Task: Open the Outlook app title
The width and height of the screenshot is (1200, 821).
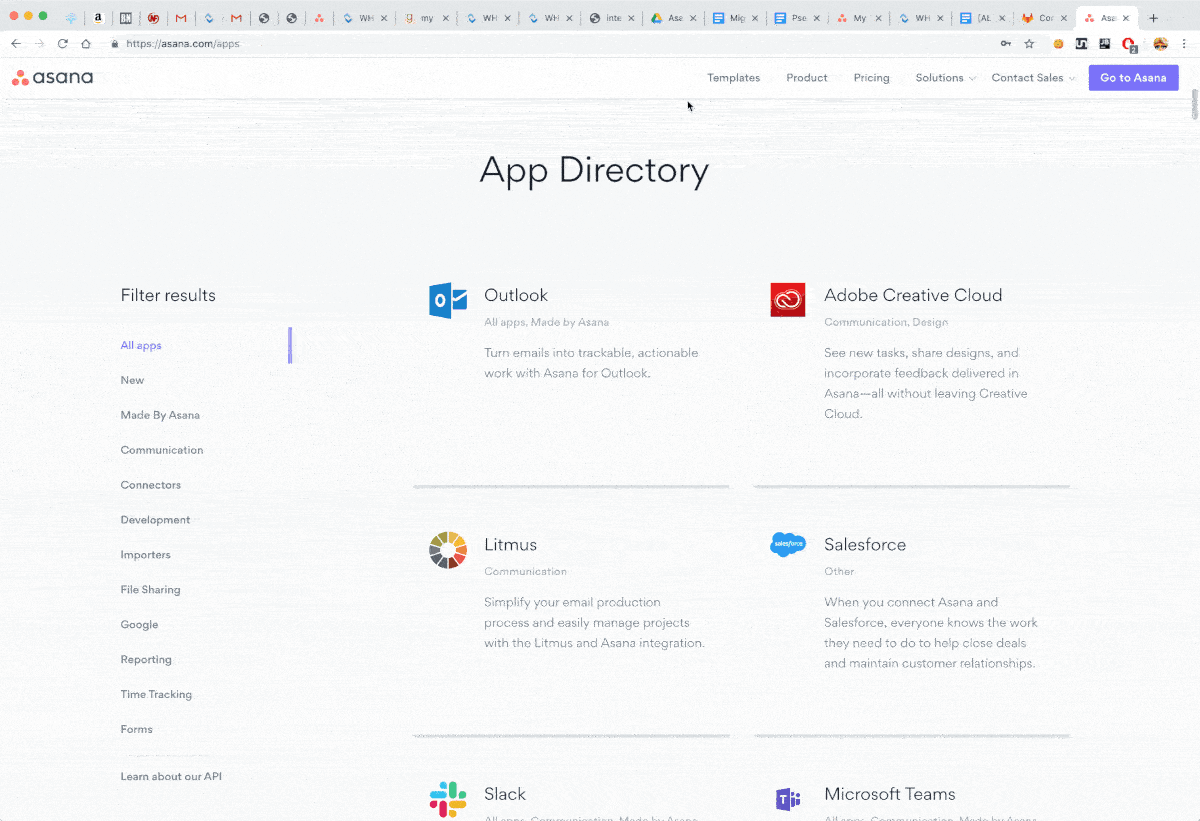Action: [x=516, y=295]
